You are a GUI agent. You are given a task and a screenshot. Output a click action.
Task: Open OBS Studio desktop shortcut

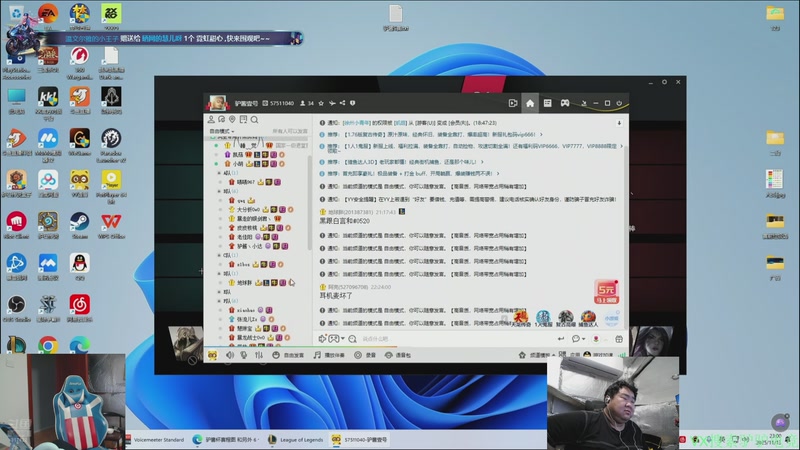pos(16,309)
